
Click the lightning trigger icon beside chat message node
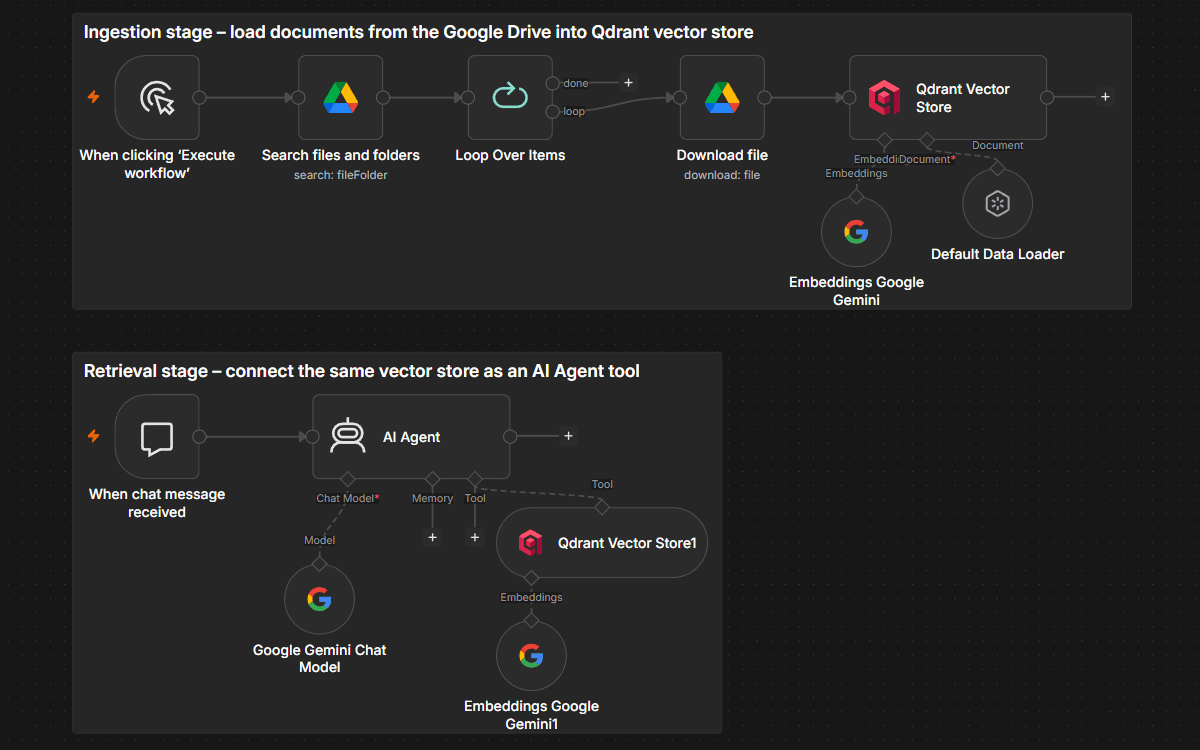click(x=94, y=436)
